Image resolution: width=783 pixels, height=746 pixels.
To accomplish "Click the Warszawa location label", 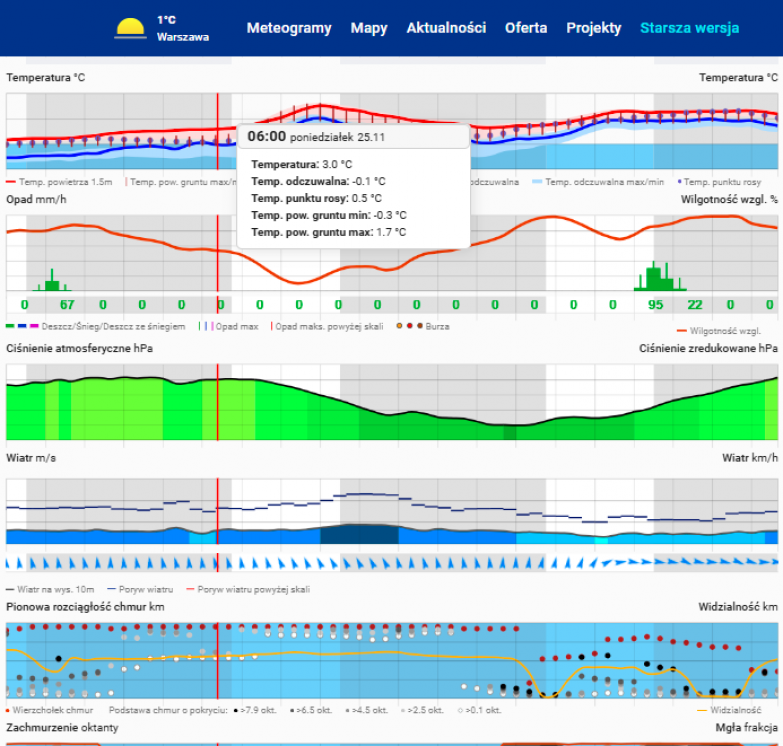I will (x=183, y=37).
